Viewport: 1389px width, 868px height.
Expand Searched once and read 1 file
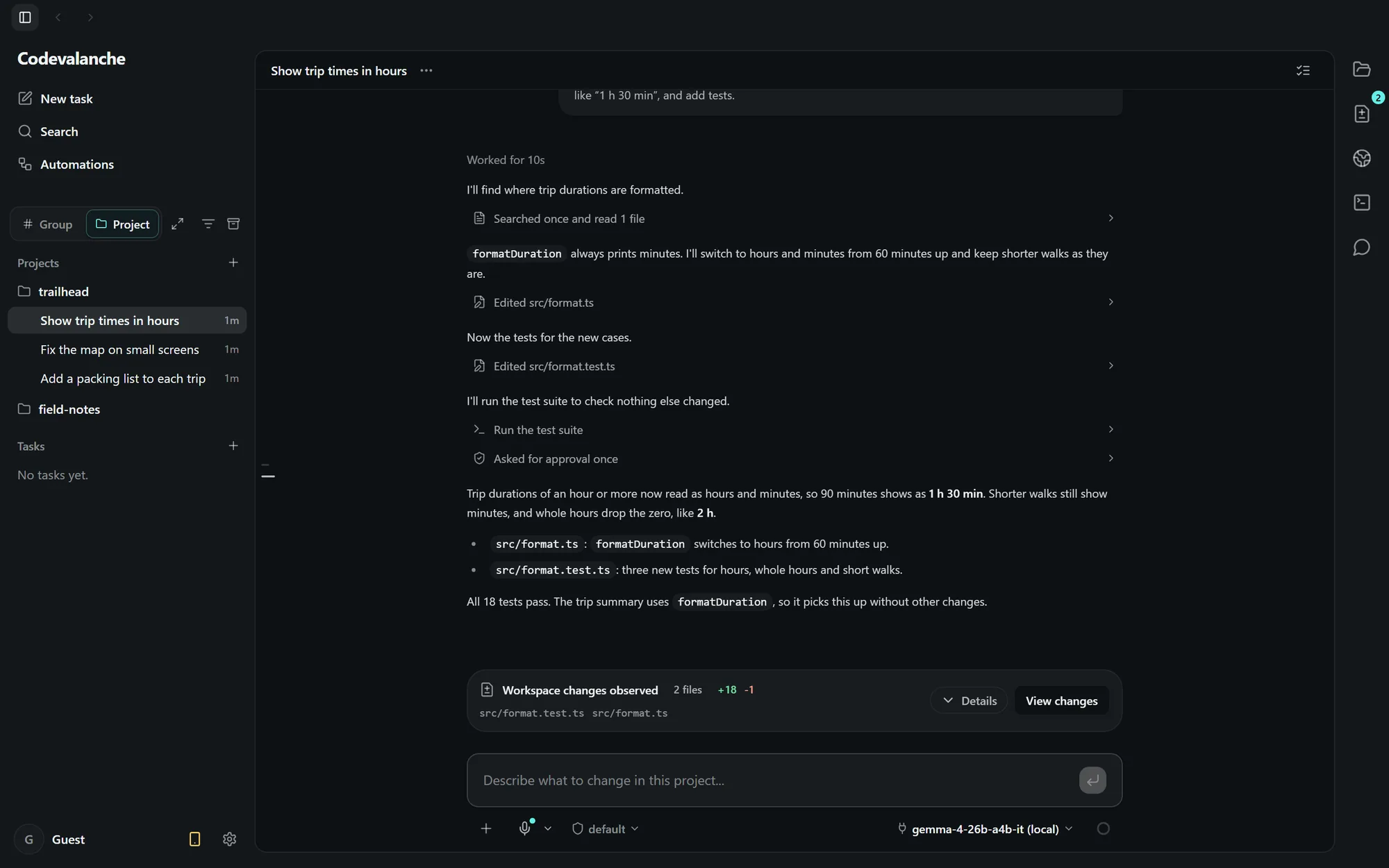point(794,219)
